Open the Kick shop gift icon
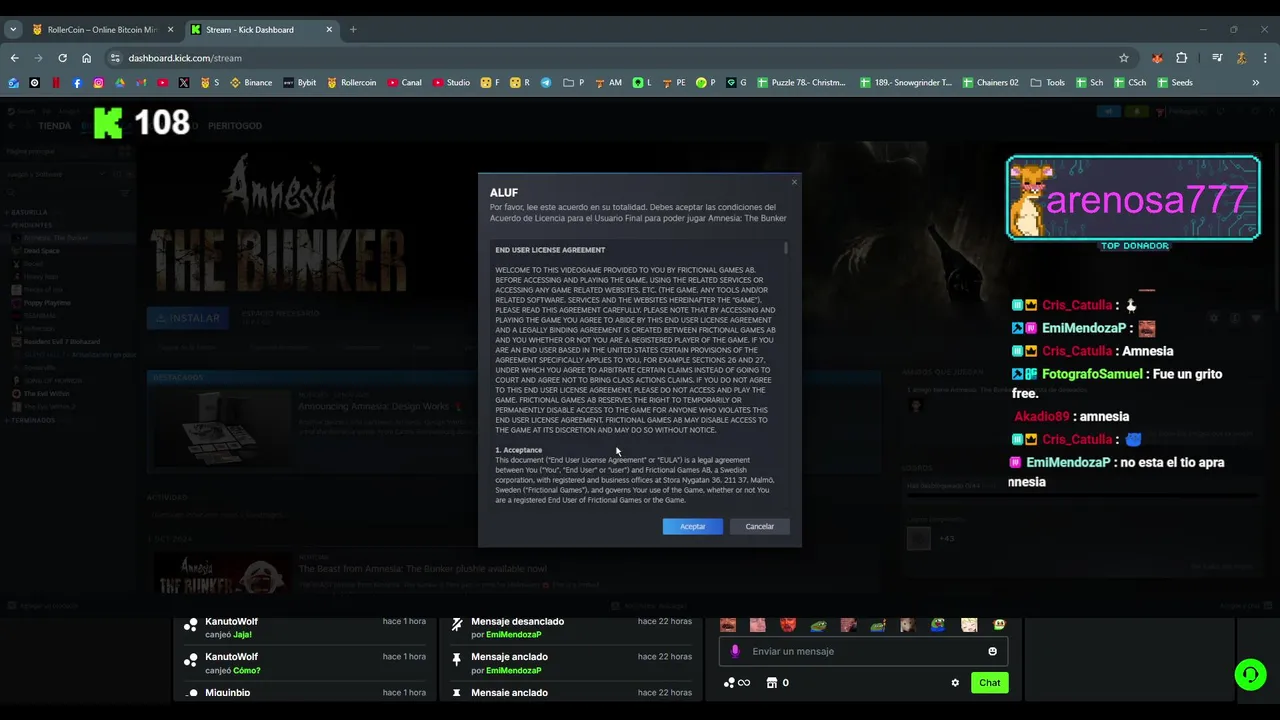This screenshot has width=1280, height=720. pos(771,683)
